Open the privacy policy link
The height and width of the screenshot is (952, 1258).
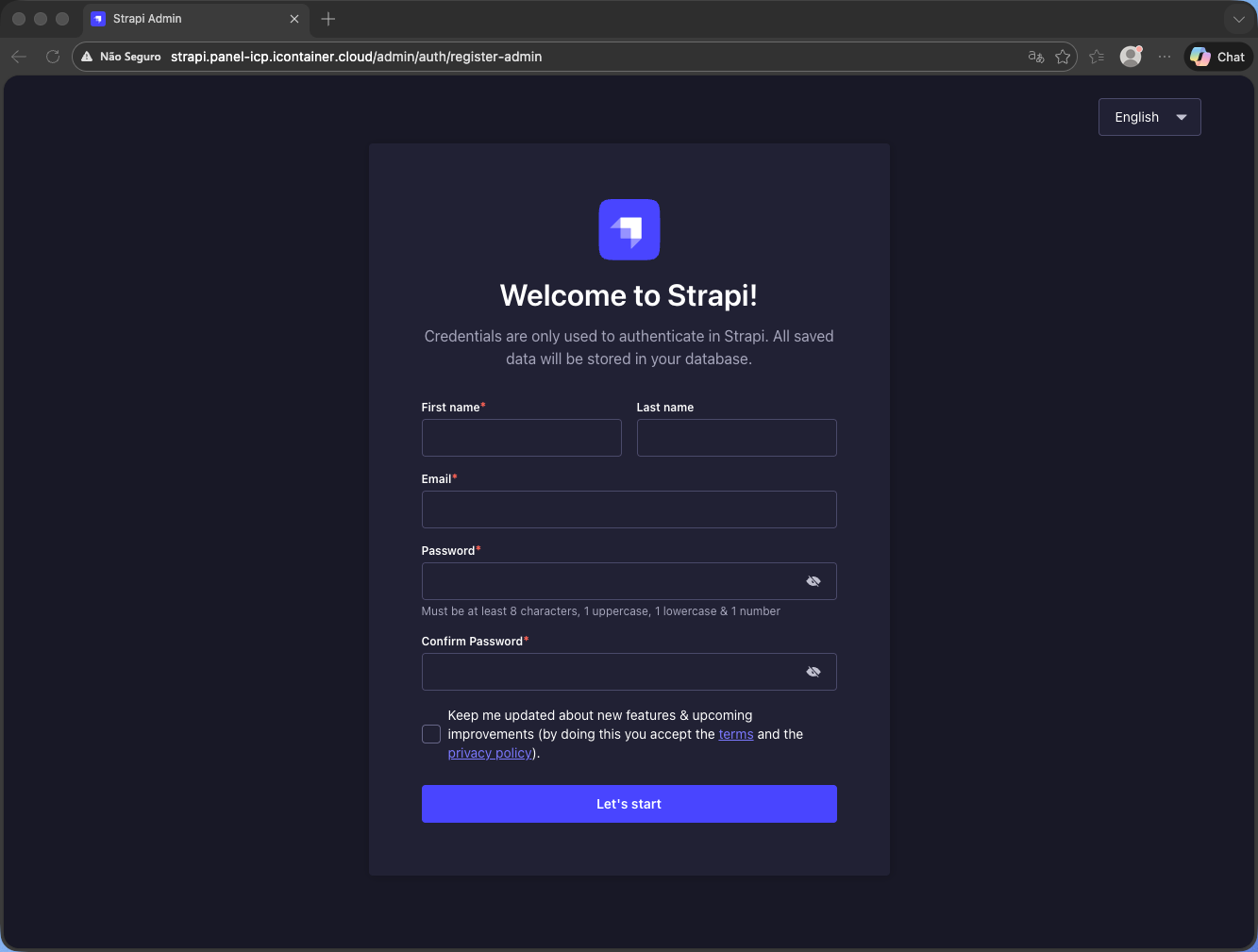tap(489, 753)
